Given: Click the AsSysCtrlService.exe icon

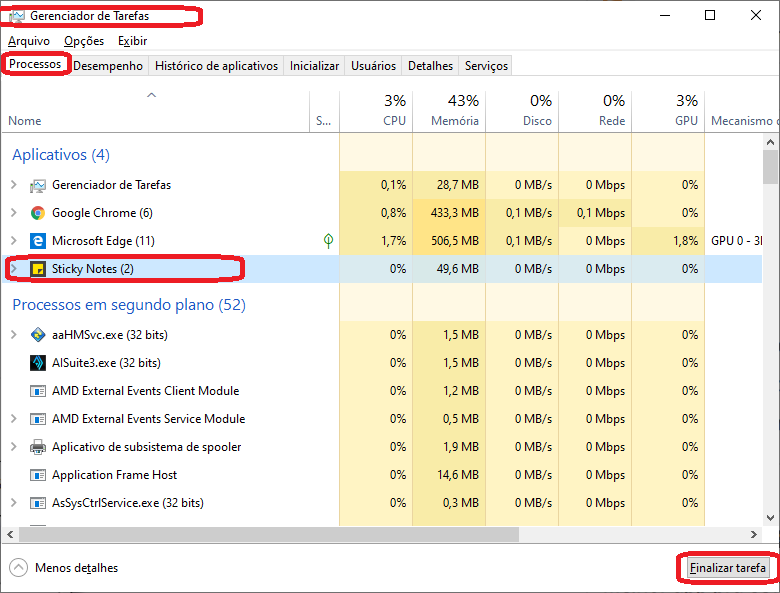Looking at the screenshot, I should pyautogui.click(x=38, y=503).
